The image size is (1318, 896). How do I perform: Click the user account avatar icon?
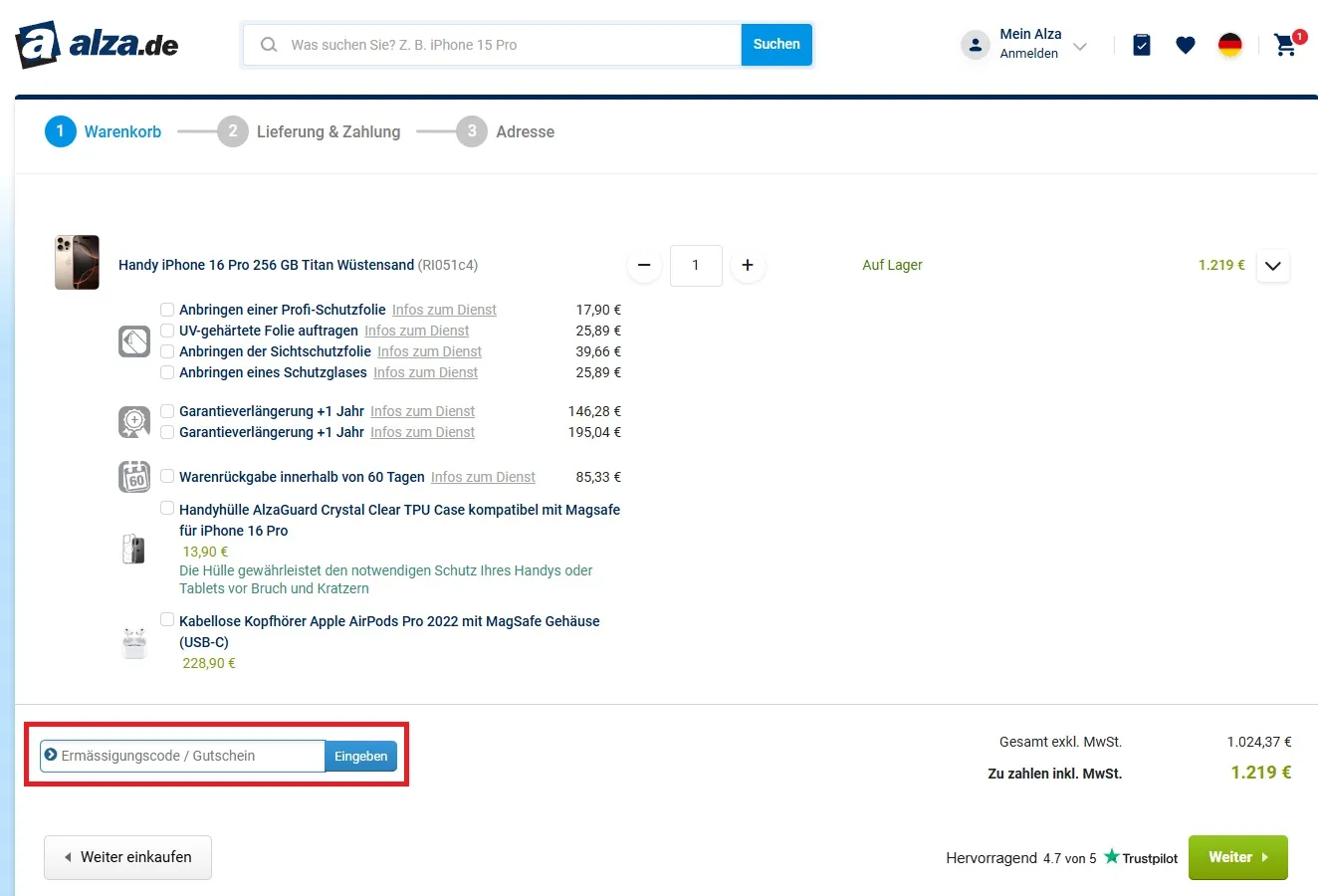pos(975,45)
